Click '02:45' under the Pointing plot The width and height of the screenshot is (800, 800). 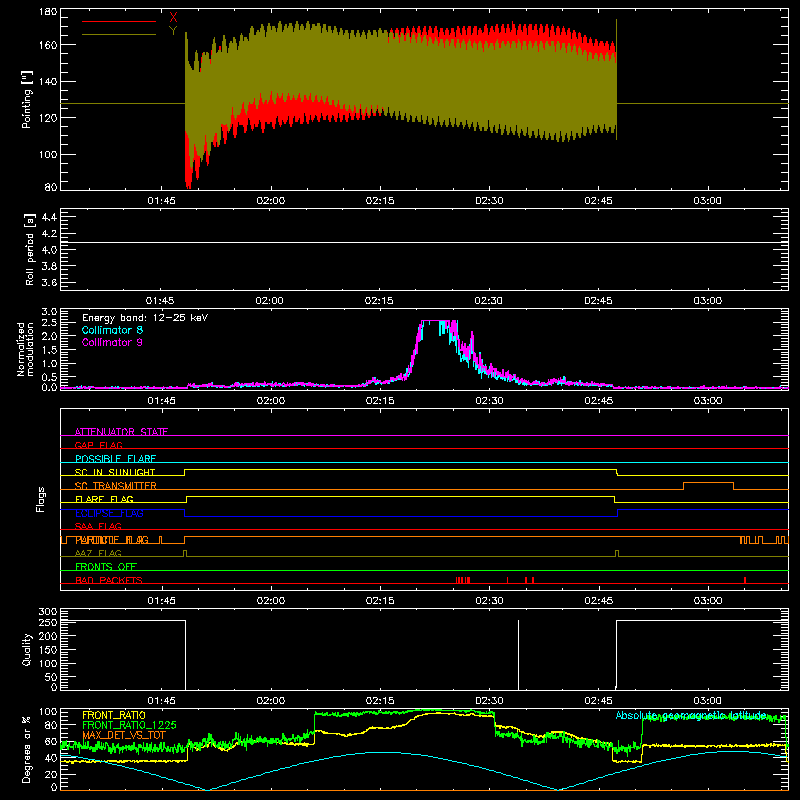598,201
